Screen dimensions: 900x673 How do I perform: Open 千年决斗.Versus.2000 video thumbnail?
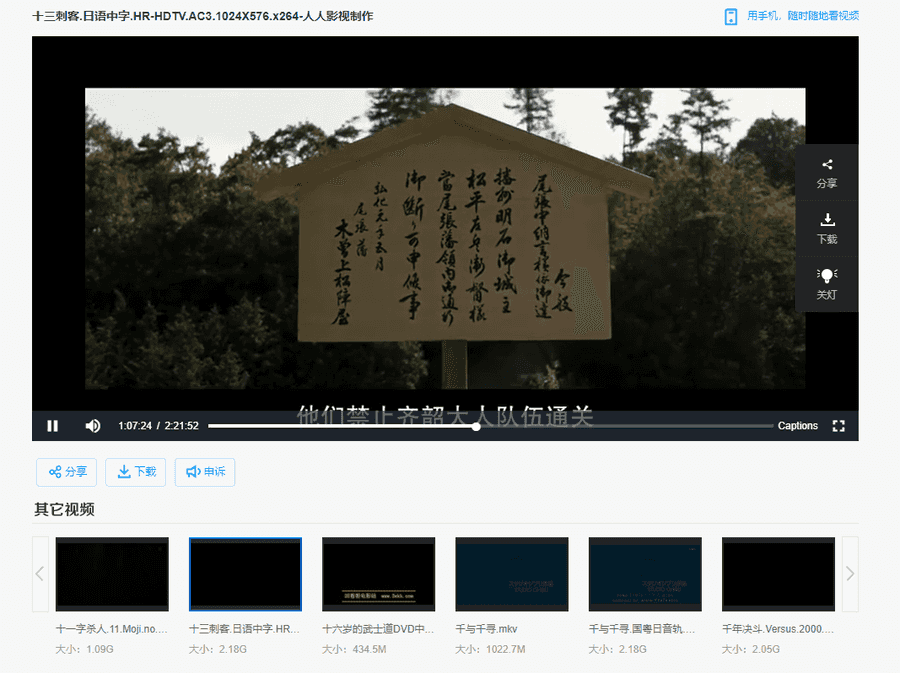pyautogui.click(x=778, y=574)
